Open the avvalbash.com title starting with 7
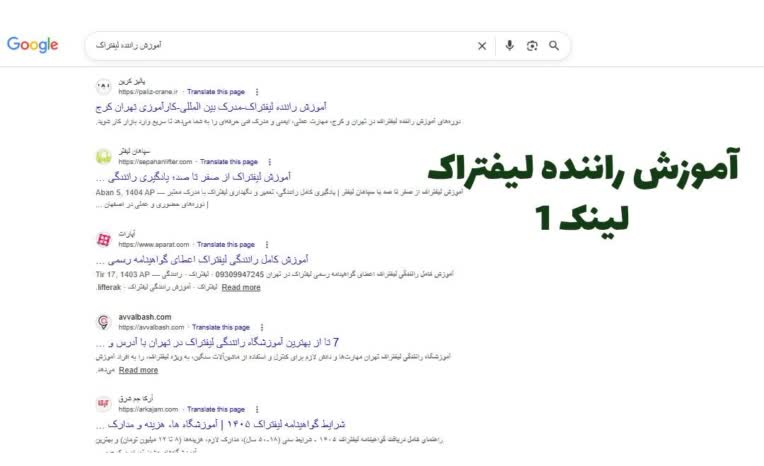Image resolution: width=764 pixels, height=466 pixels. click(217, 342)
